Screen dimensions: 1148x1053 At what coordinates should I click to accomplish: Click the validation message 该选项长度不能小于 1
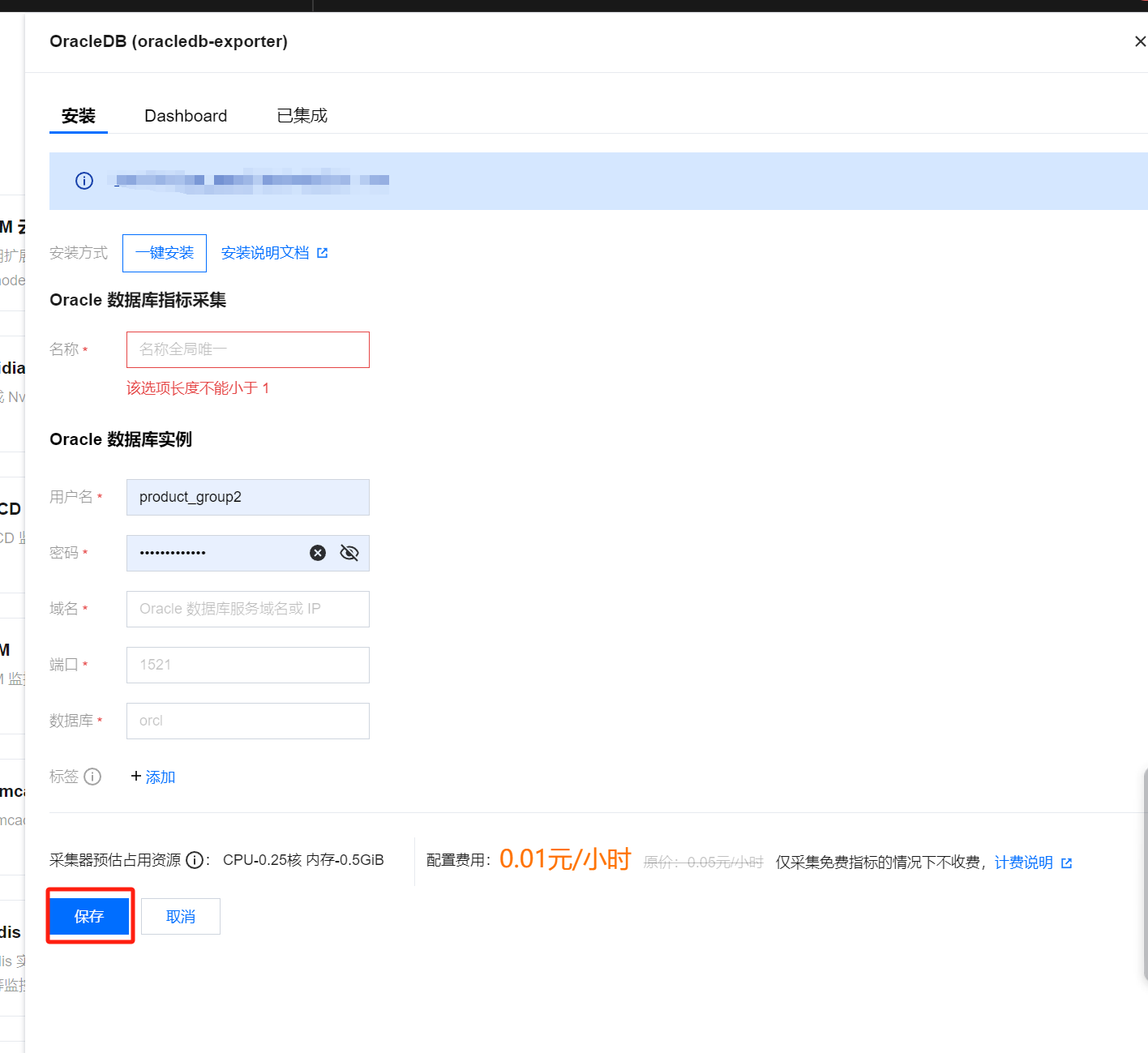point(198,388)
